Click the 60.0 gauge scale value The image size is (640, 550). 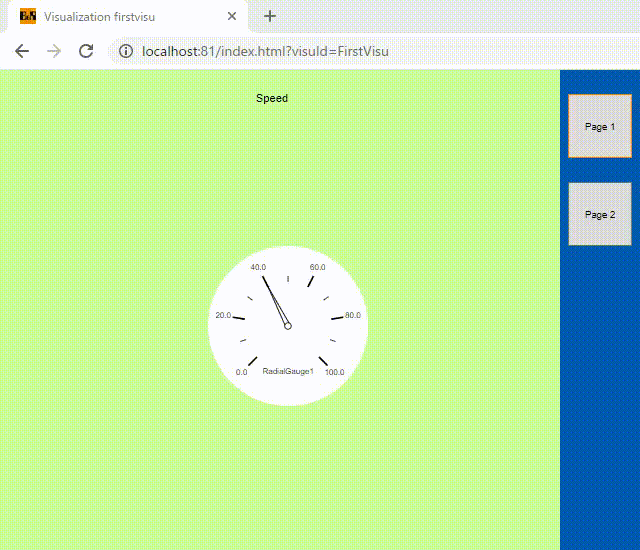coord(317,267)
